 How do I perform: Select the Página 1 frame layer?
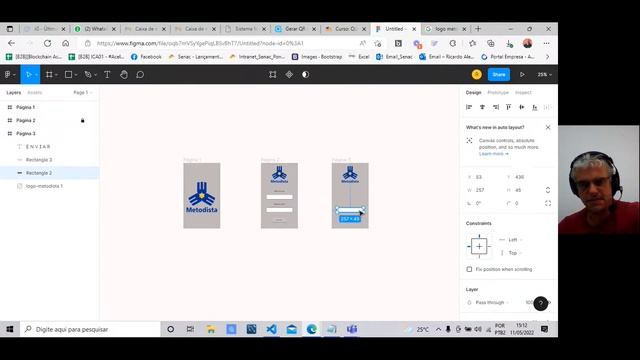[49, 107]
